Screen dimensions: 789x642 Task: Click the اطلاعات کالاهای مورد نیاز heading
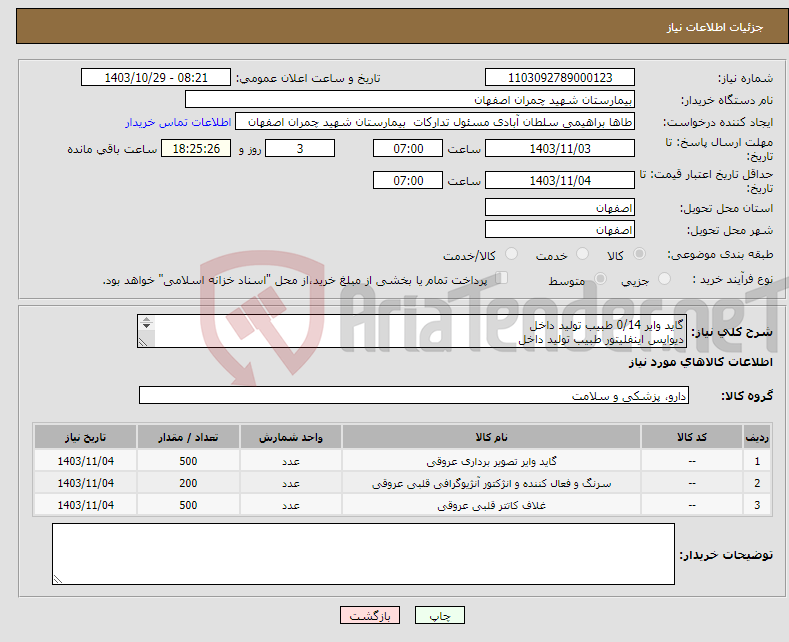click(700, 362)
